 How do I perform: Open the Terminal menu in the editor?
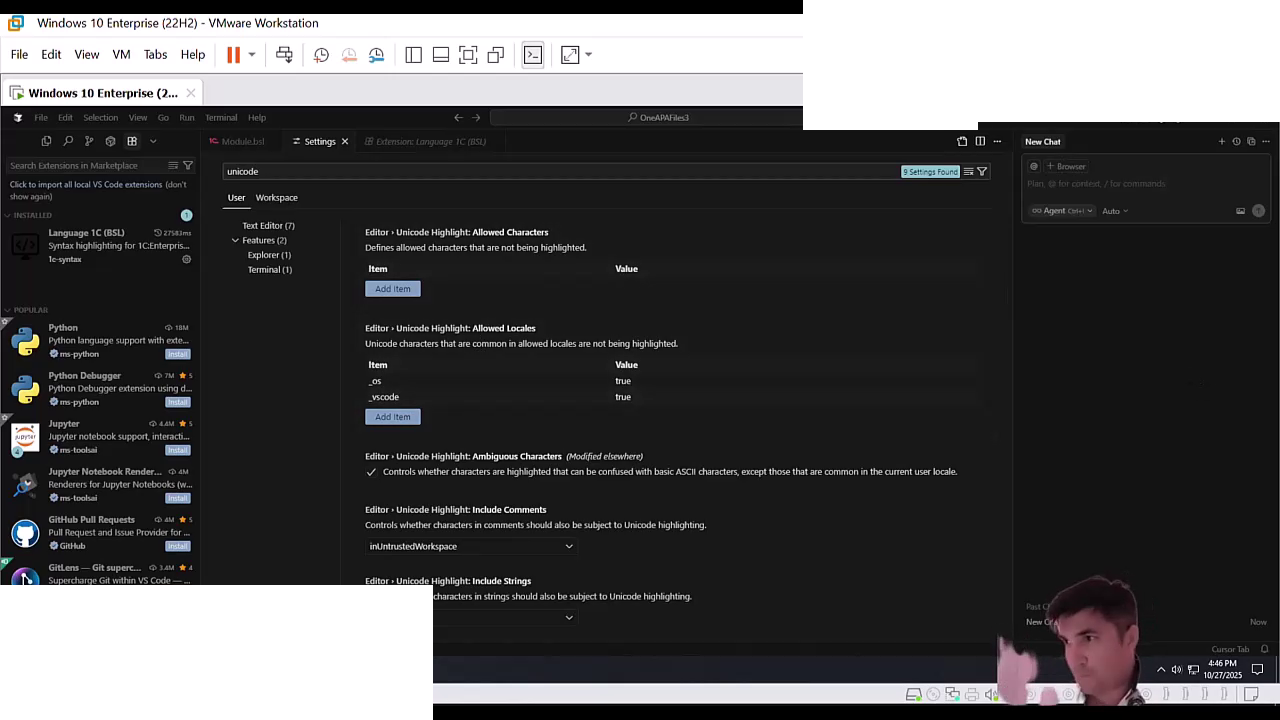click(x=221, y=118)
